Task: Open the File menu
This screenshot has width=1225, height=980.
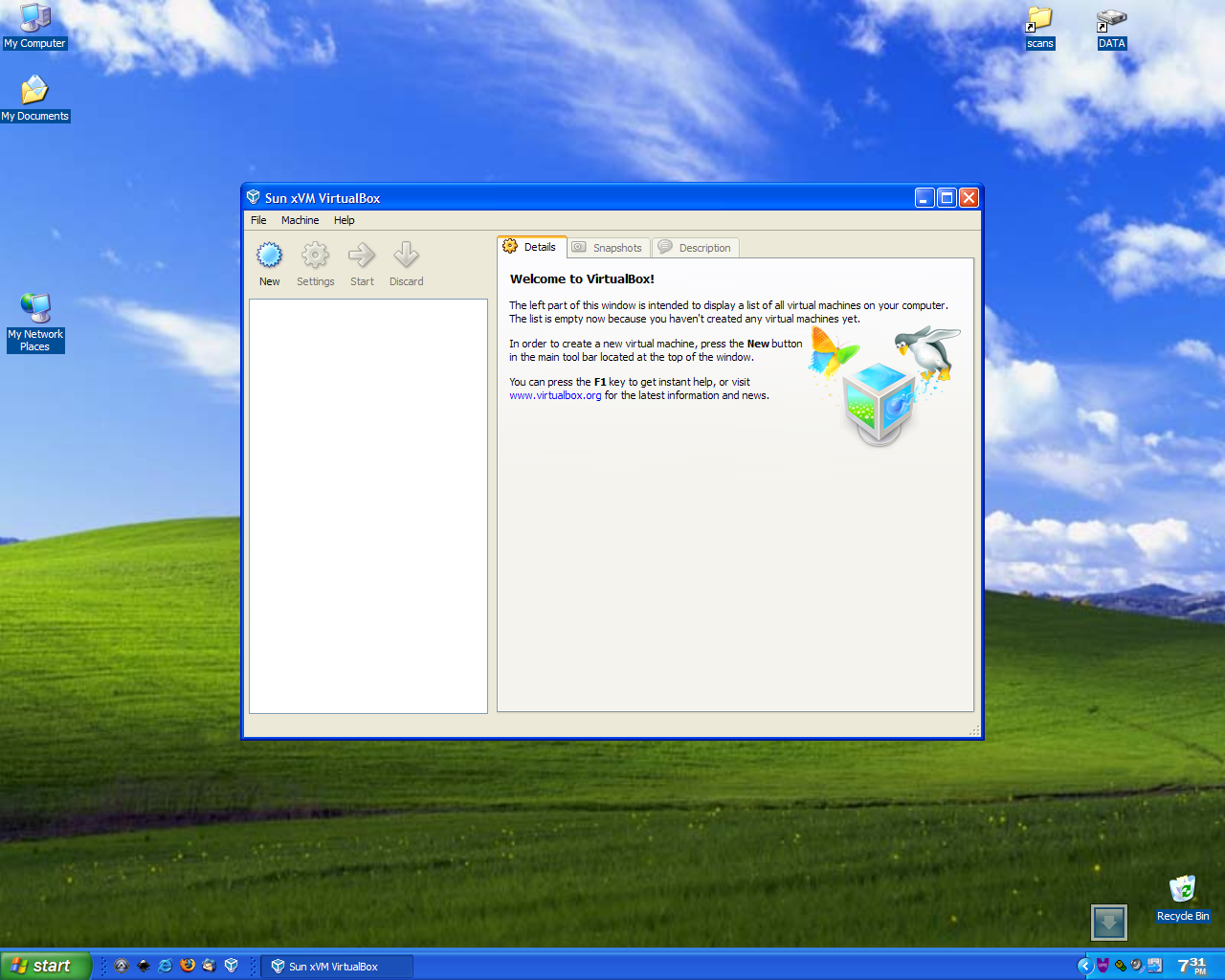Action: [x=258, y=220]
